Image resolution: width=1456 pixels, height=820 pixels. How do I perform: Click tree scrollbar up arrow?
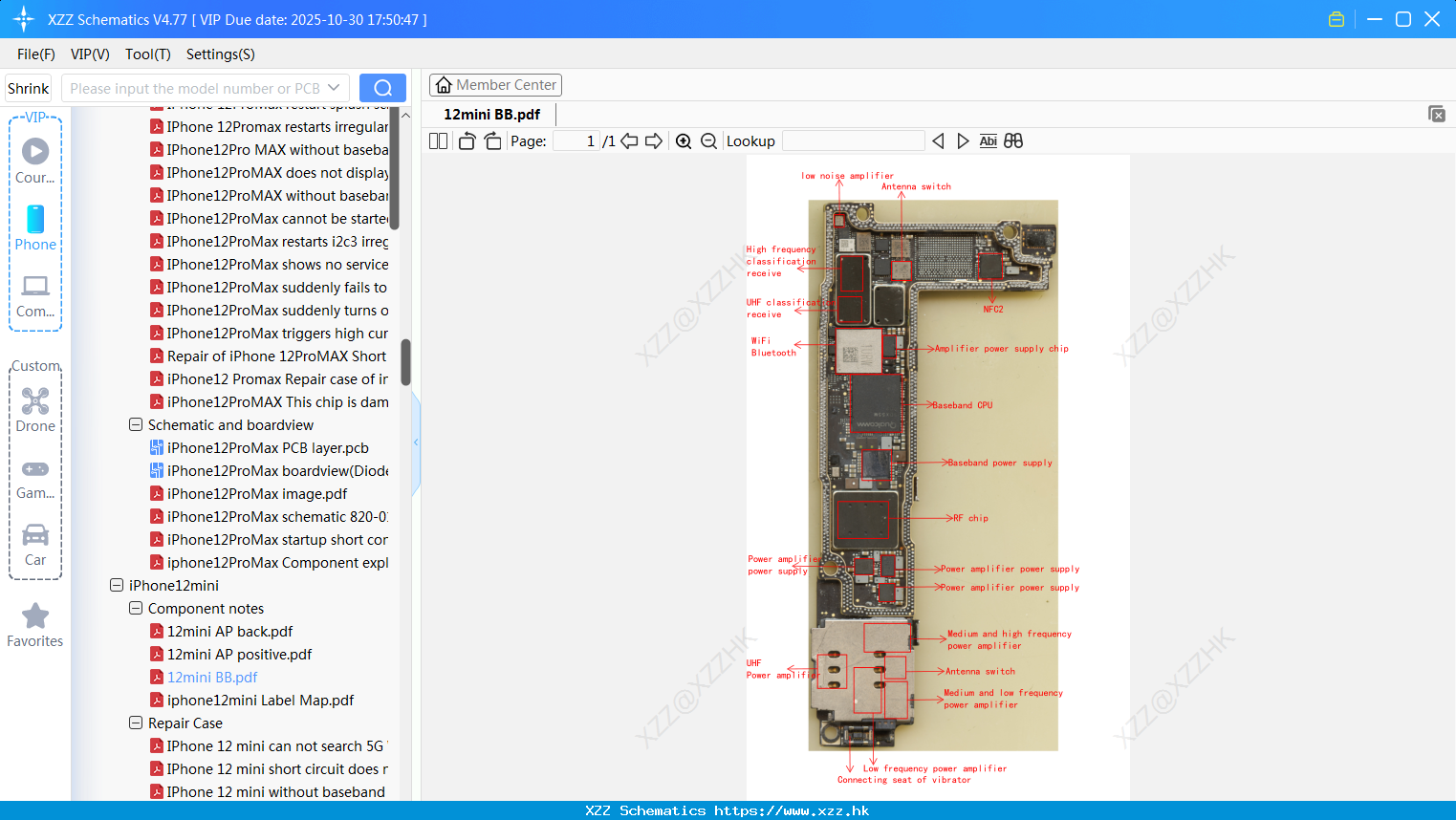pos(405,115)
